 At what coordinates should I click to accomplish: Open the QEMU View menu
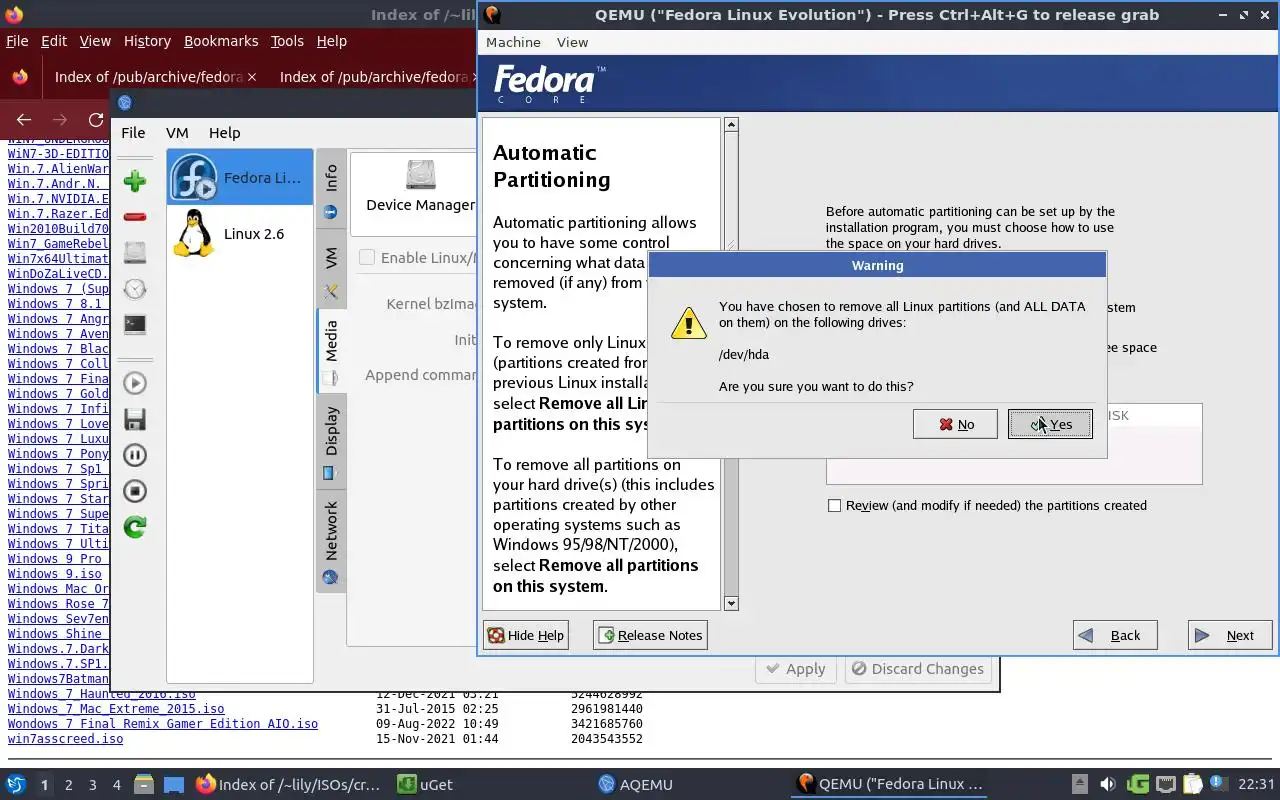pyautogui.click(x=572, y=42)
